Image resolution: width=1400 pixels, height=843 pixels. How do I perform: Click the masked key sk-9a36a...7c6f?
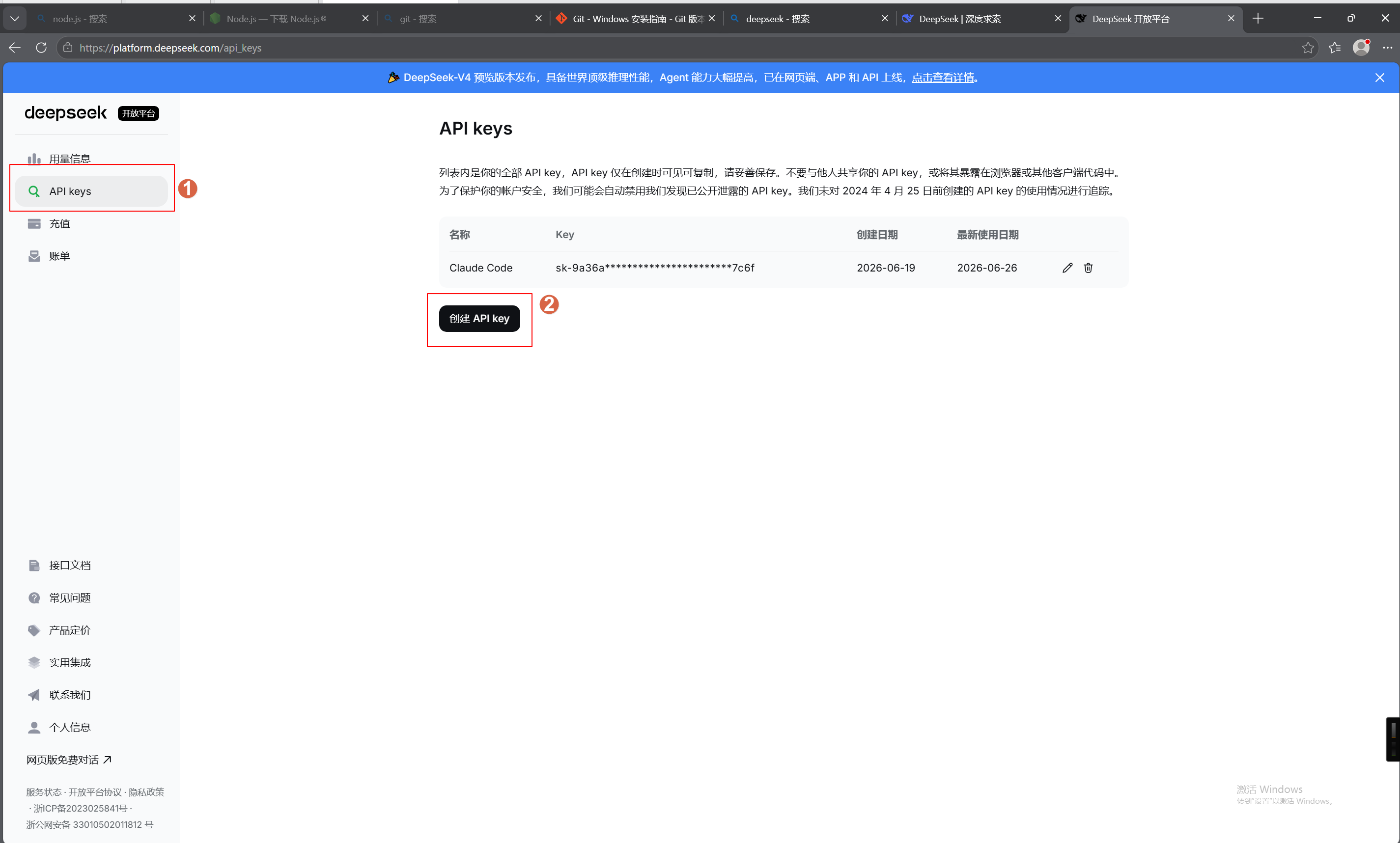click(654, 268)
